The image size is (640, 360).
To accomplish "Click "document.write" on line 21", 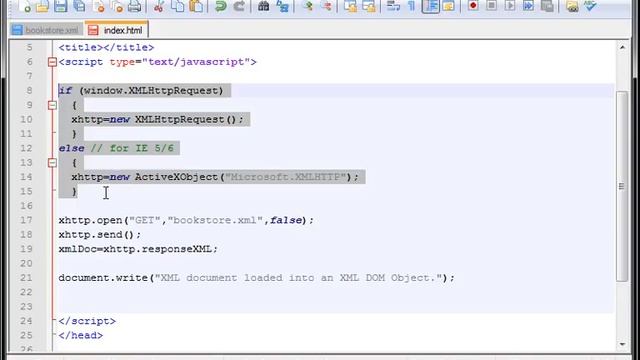I will pos(103,278).
